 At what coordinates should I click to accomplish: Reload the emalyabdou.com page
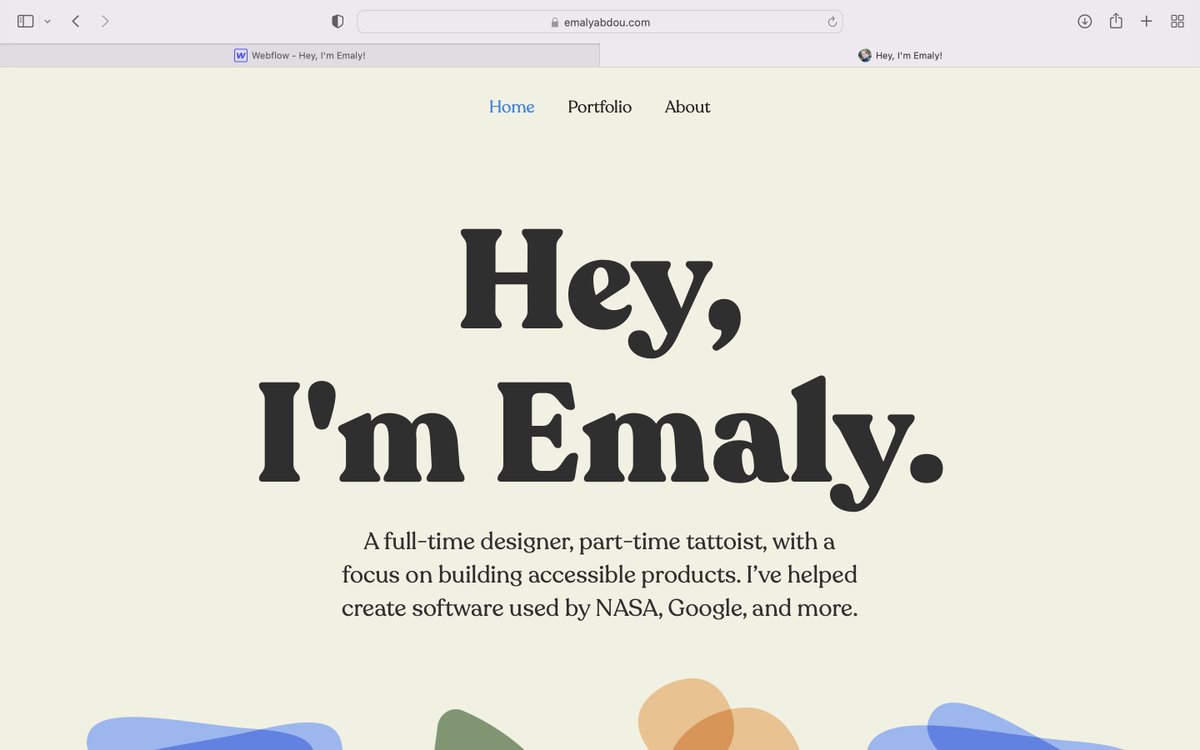click(831, 21)
